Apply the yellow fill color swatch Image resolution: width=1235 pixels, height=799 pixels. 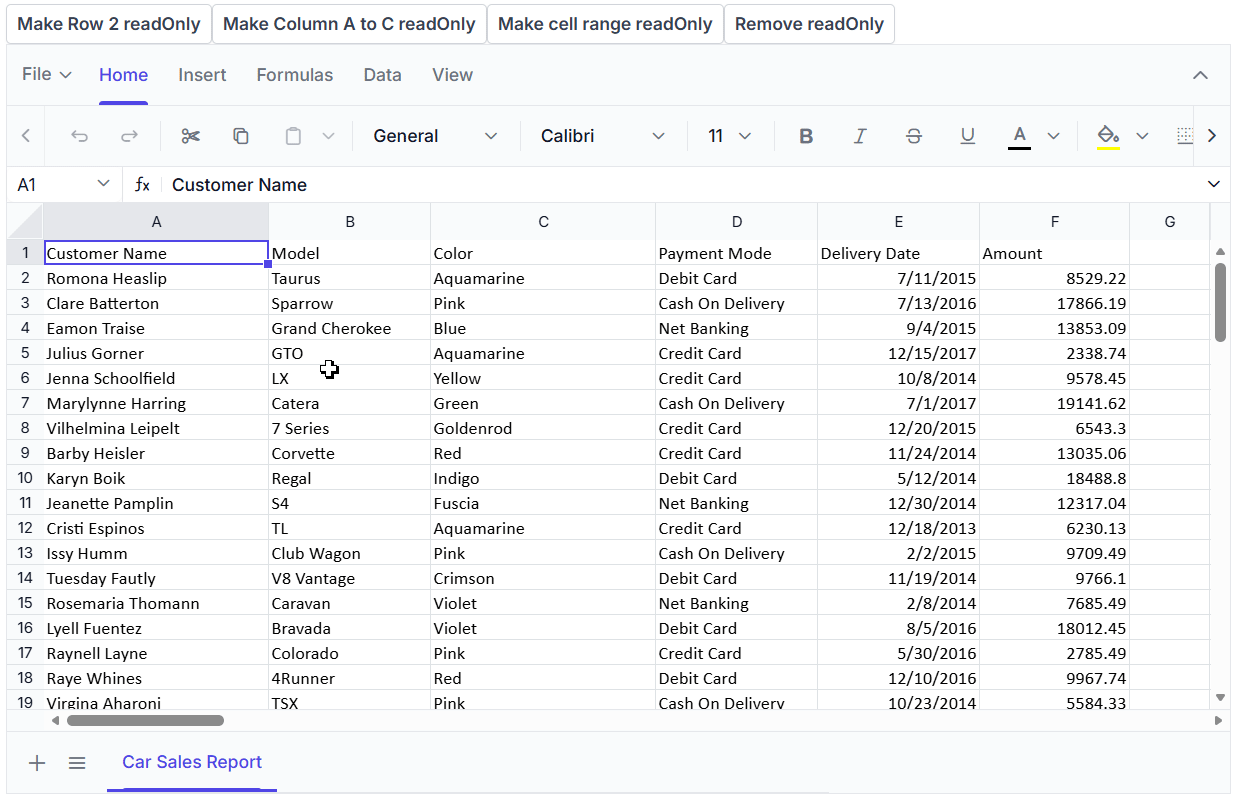1108,136
